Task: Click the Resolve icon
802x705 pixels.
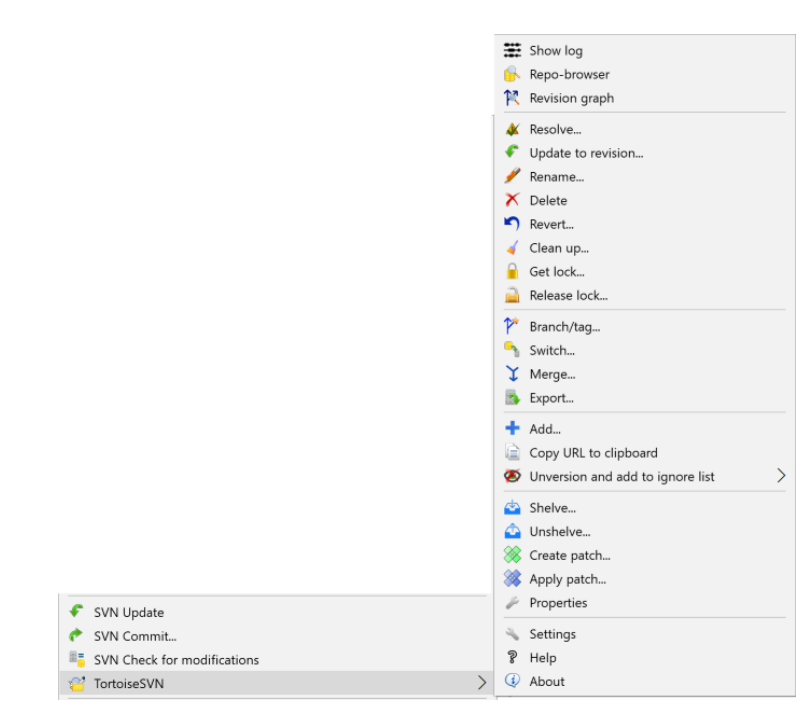Action: 512,129
